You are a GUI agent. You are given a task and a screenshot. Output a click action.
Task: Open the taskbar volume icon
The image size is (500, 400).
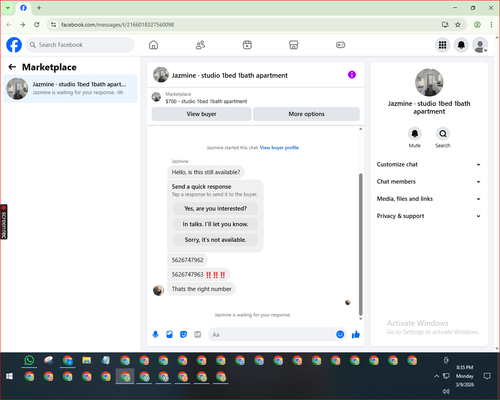(446, 391)
